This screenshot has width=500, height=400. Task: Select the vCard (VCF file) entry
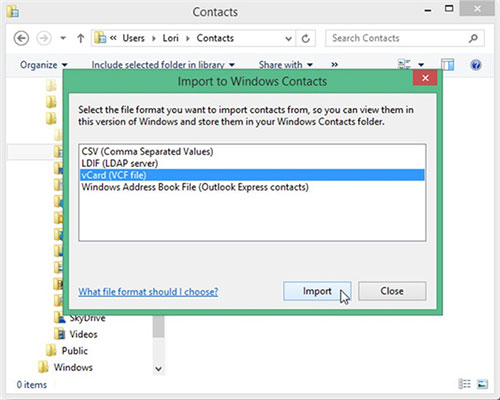(x=252, y=175)
